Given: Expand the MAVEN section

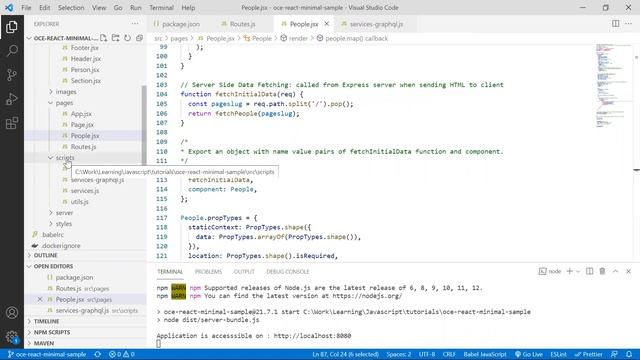Looking at the screenshot, I should pos(44,343).
